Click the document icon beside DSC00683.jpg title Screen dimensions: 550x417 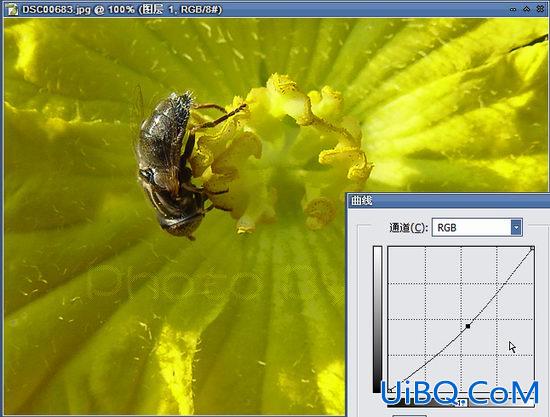click(12, 9)
